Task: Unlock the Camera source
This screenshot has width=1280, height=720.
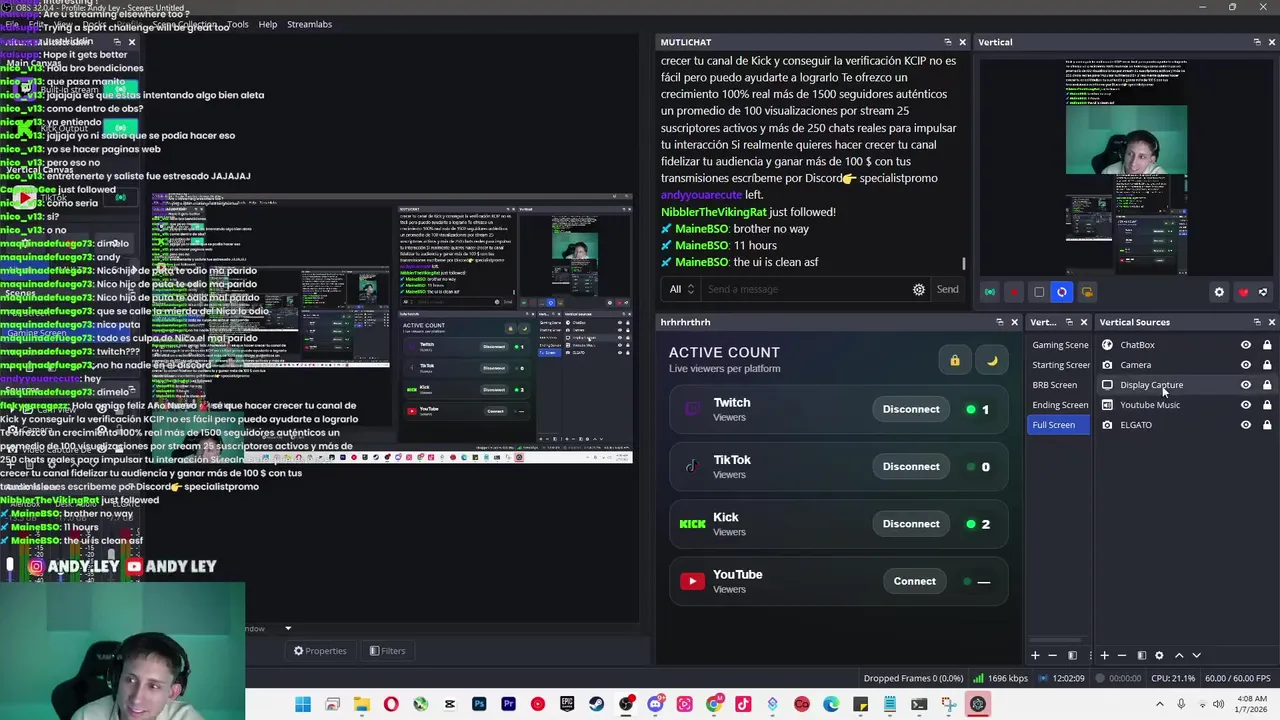Action: [x=1266, y=365]
